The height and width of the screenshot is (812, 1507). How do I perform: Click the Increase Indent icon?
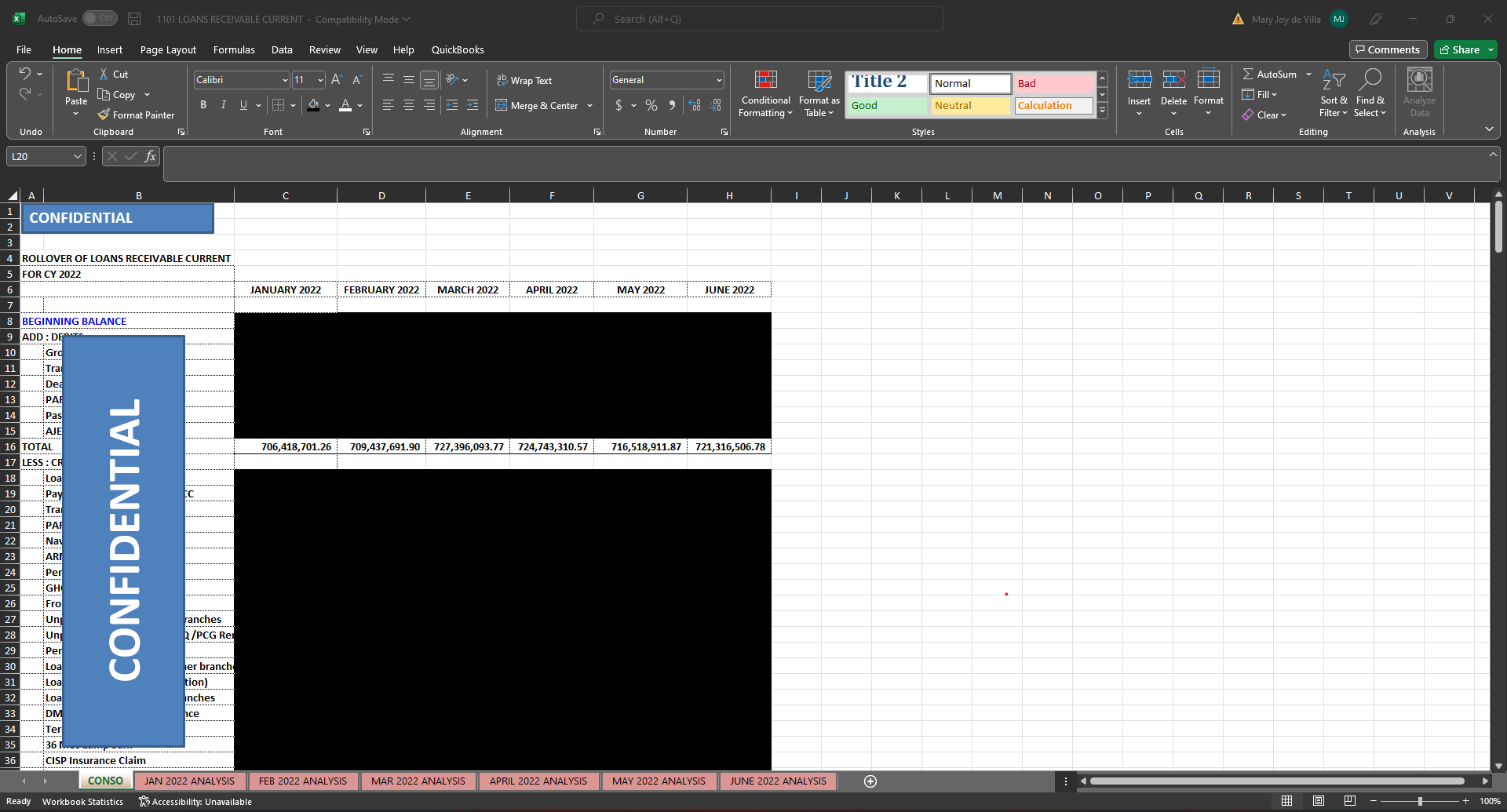click(473, 105)
